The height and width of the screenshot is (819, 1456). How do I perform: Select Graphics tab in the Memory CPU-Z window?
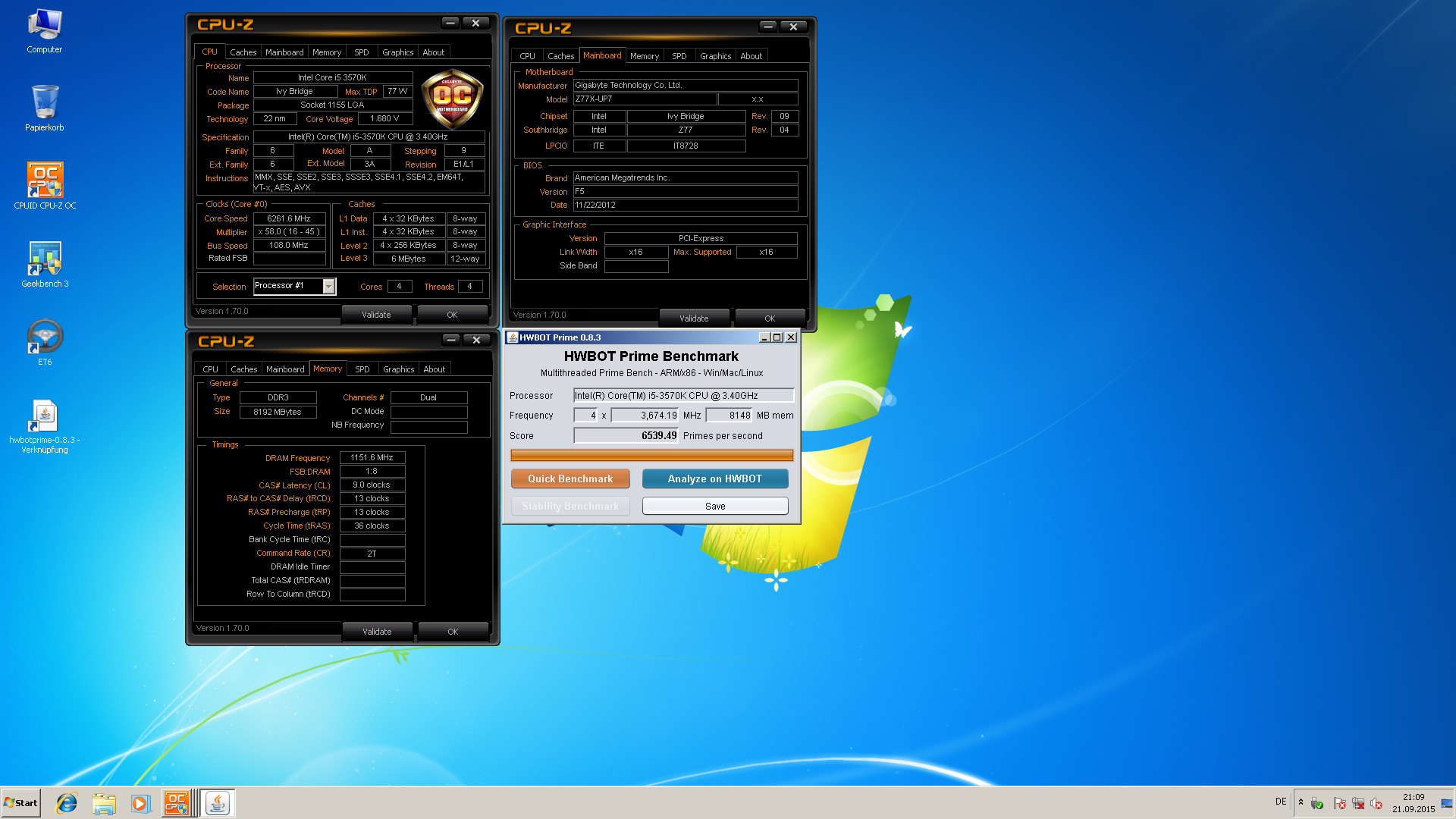[399, 369]
